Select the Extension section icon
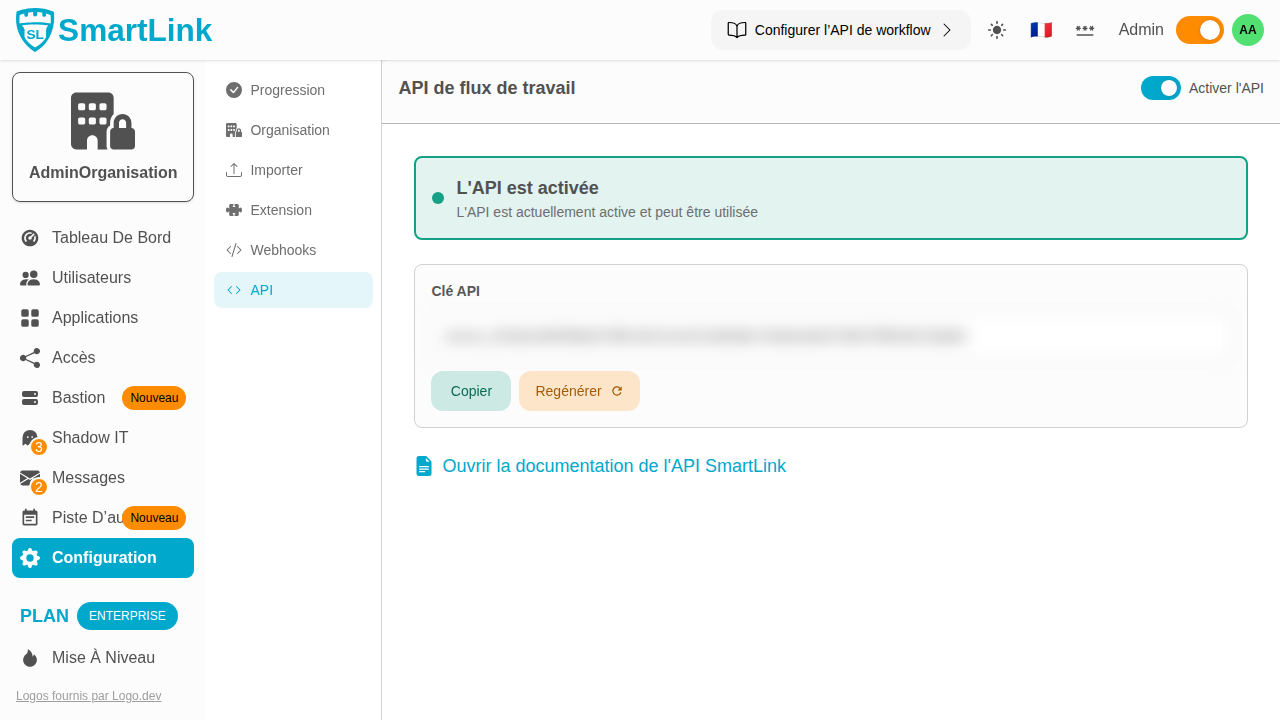Image resolution: width=1280 pixels, height=720 pixels. (x=233, y=210)
